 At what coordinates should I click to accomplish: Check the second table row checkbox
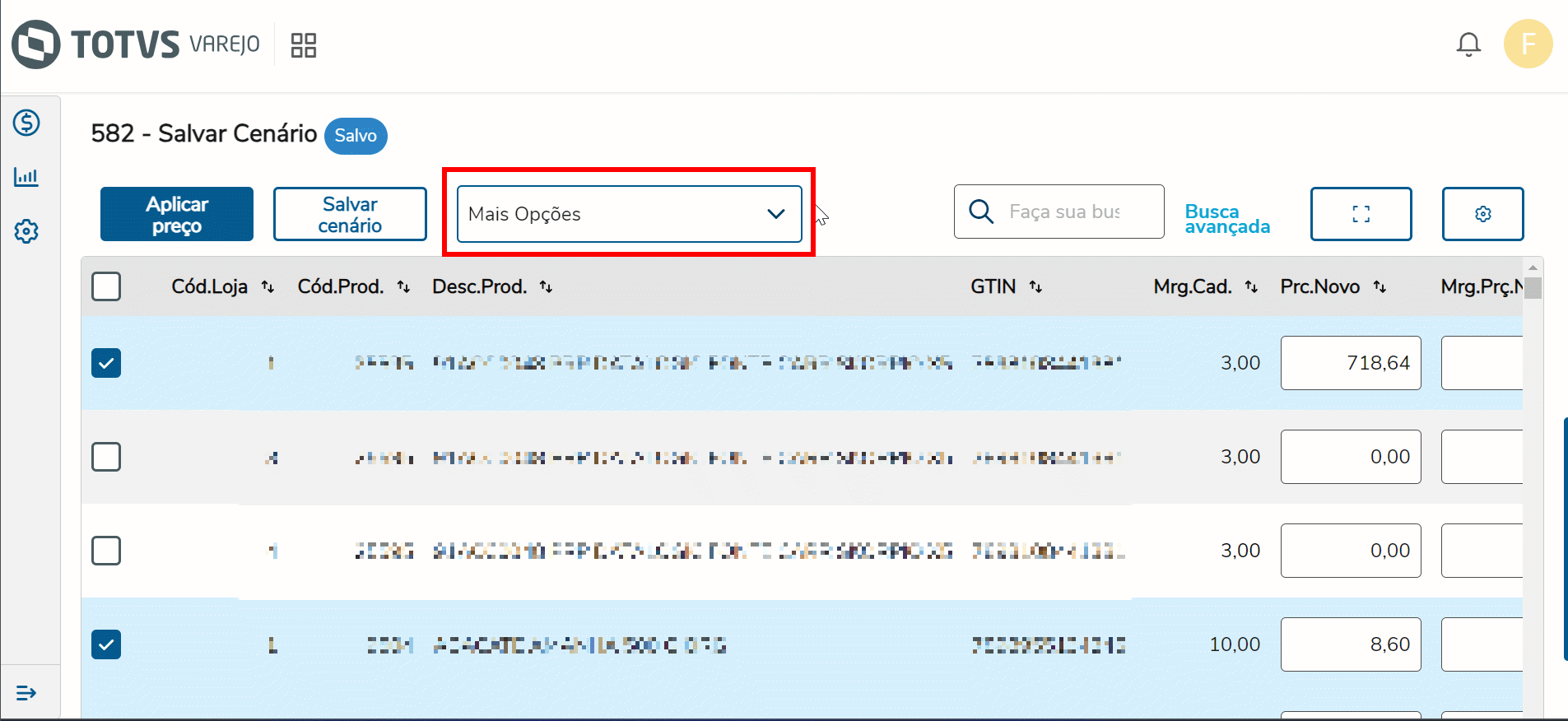tap(106, 457)
